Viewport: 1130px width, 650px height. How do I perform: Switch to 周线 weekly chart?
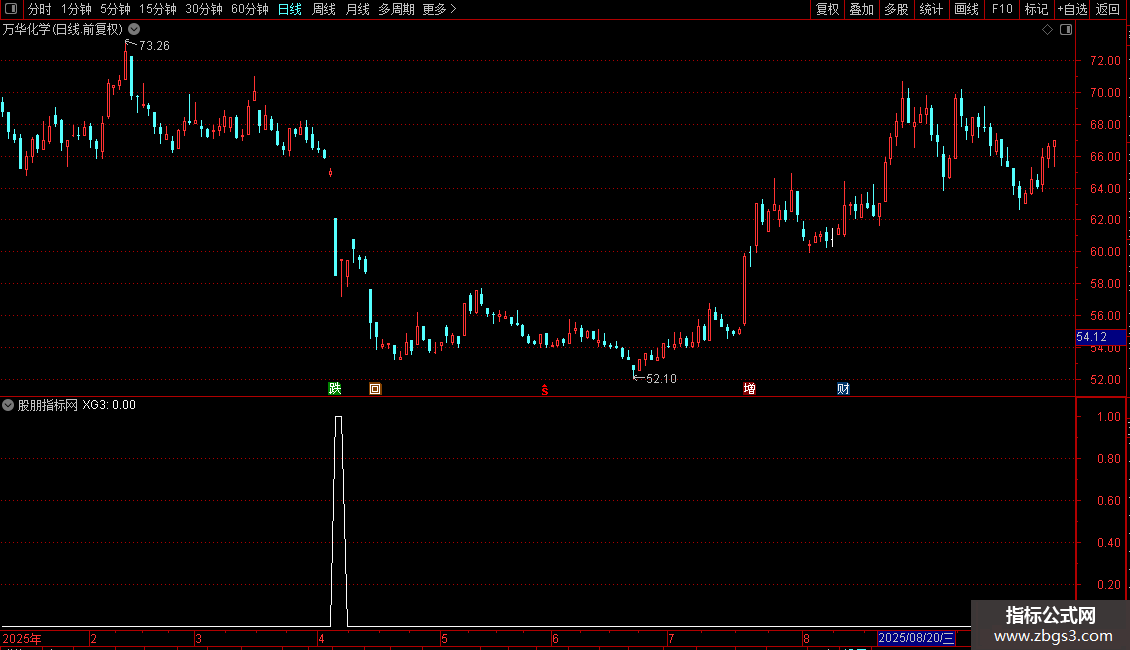(324, 9)
